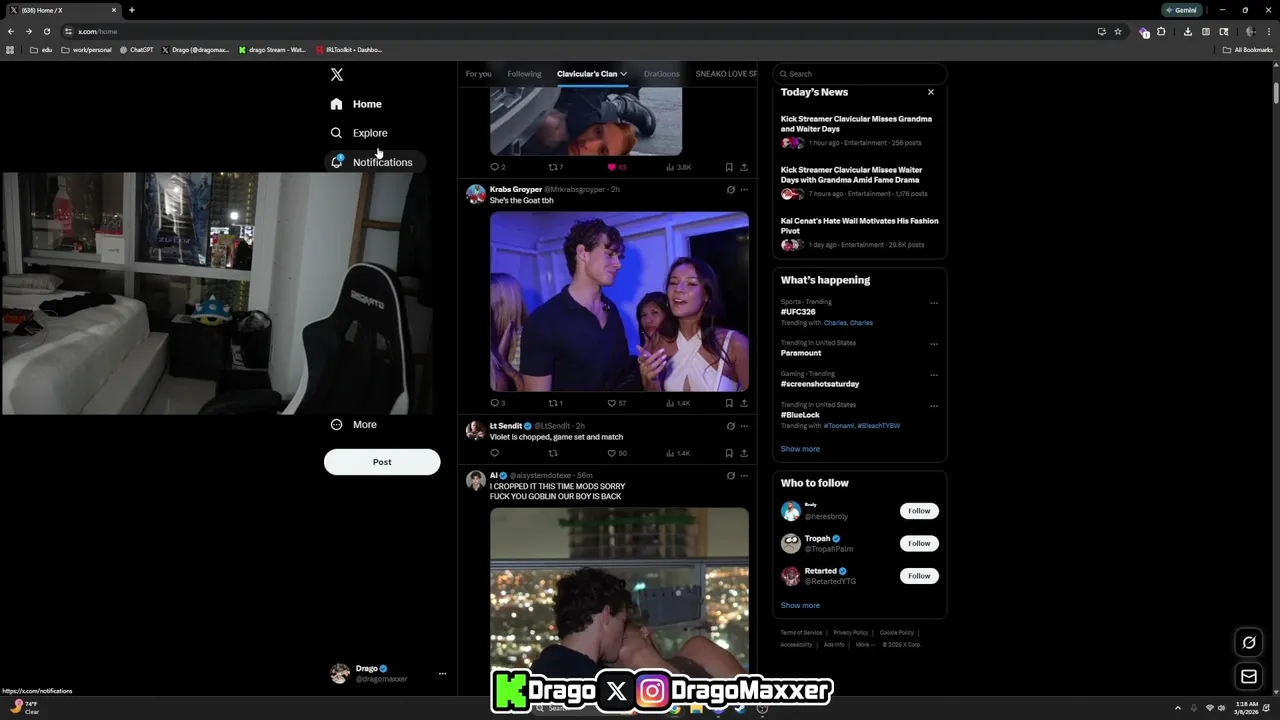The width and height of the screenshot is (1280, 720).
Task: Follow the @heresbroly account
Action: pos(919,511)
